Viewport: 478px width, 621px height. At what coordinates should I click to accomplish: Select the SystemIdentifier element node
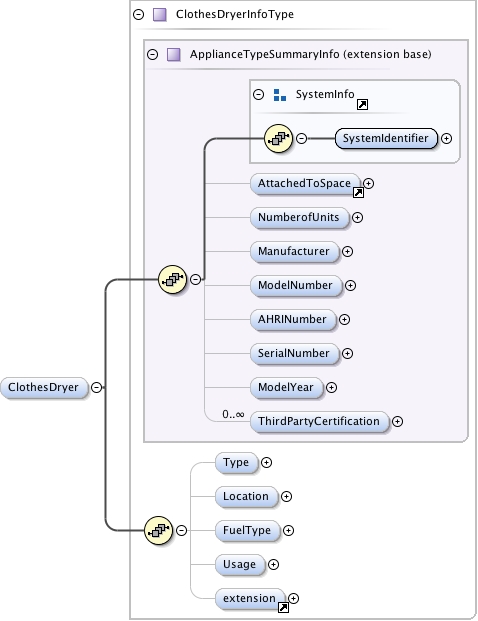pos(386,138)
